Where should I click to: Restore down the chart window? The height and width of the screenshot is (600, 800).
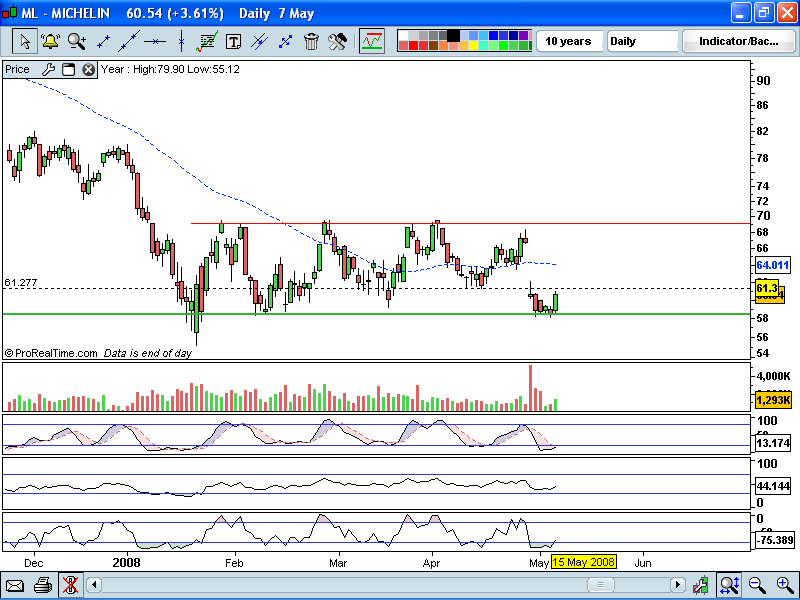click(x=764, y=13)
